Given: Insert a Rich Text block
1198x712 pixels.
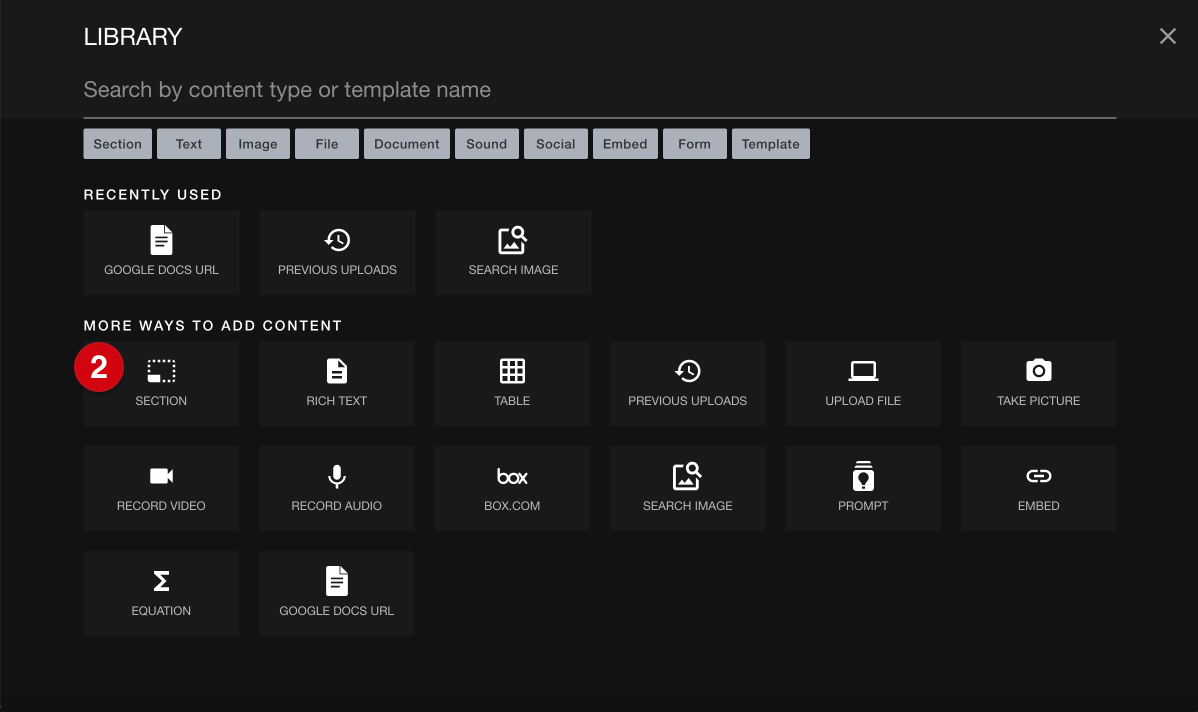Looking at the screenshot, I should (x=337, y=384).
